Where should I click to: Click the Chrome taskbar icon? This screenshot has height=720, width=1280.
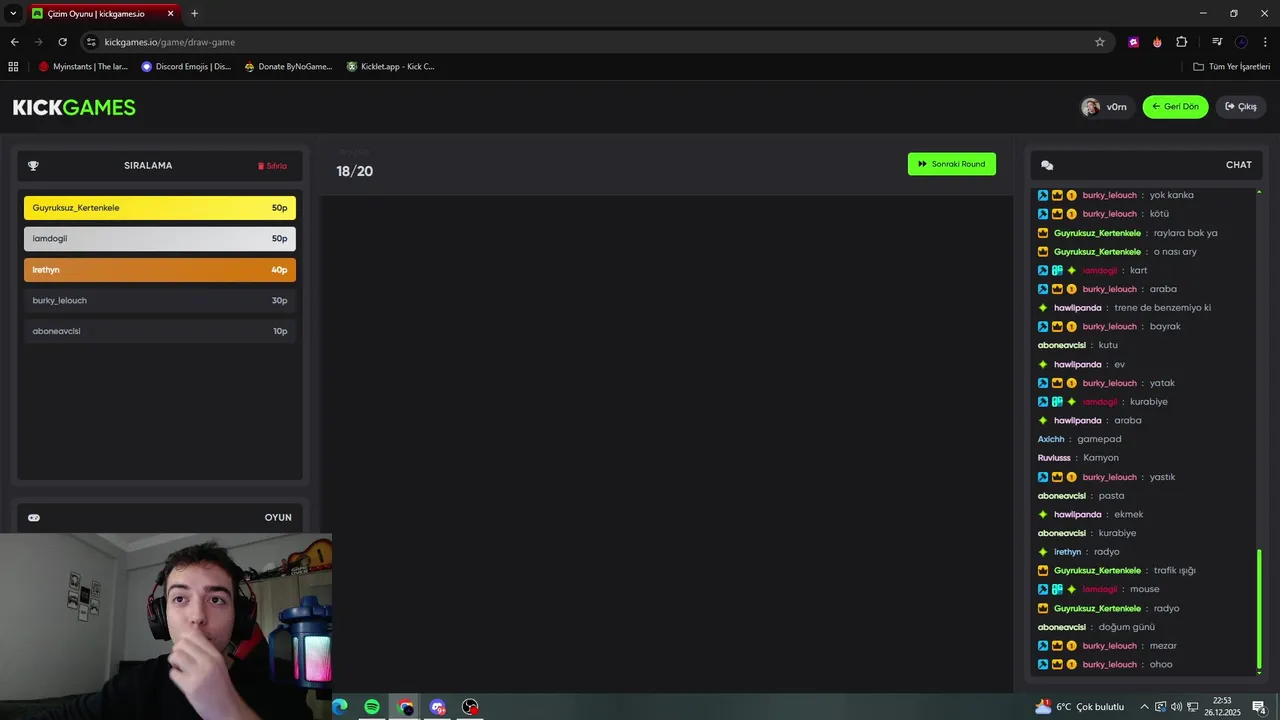tap(405, 707)
